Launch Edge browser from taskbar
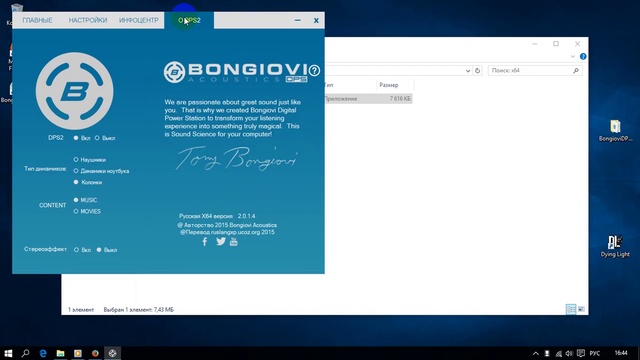This screenshot has width=640, height=360. pyautogui.click(x=43, y=353)
